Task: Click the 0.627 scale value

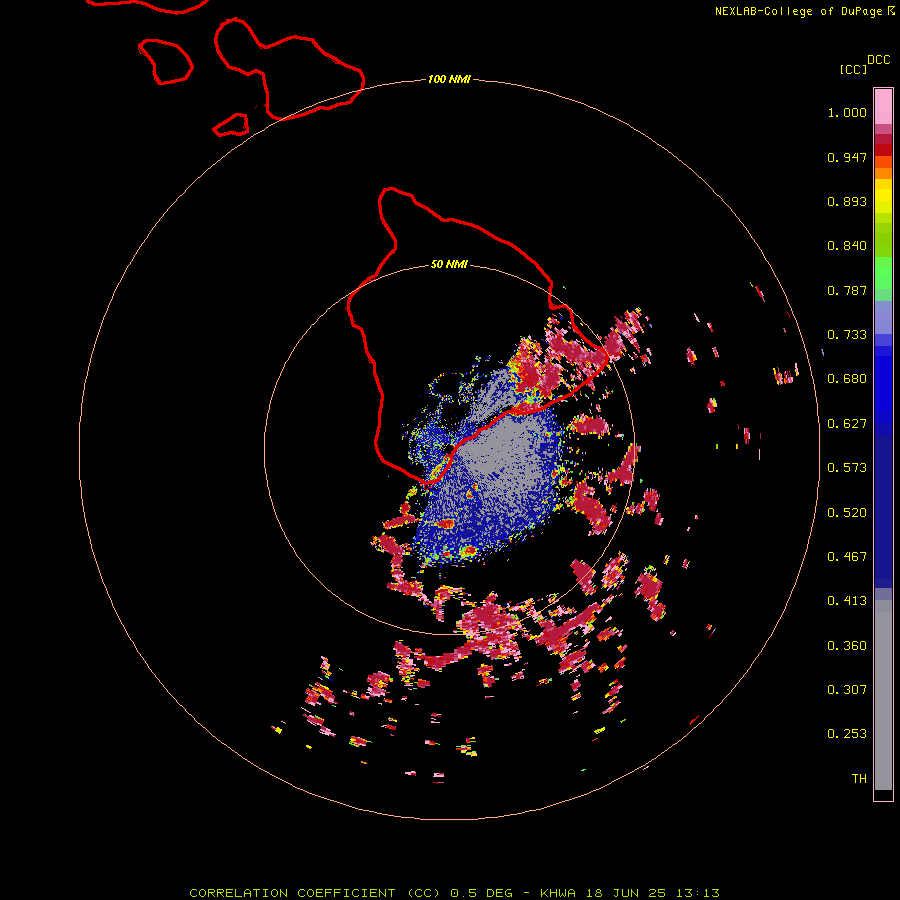Action: tap(847, 424)
